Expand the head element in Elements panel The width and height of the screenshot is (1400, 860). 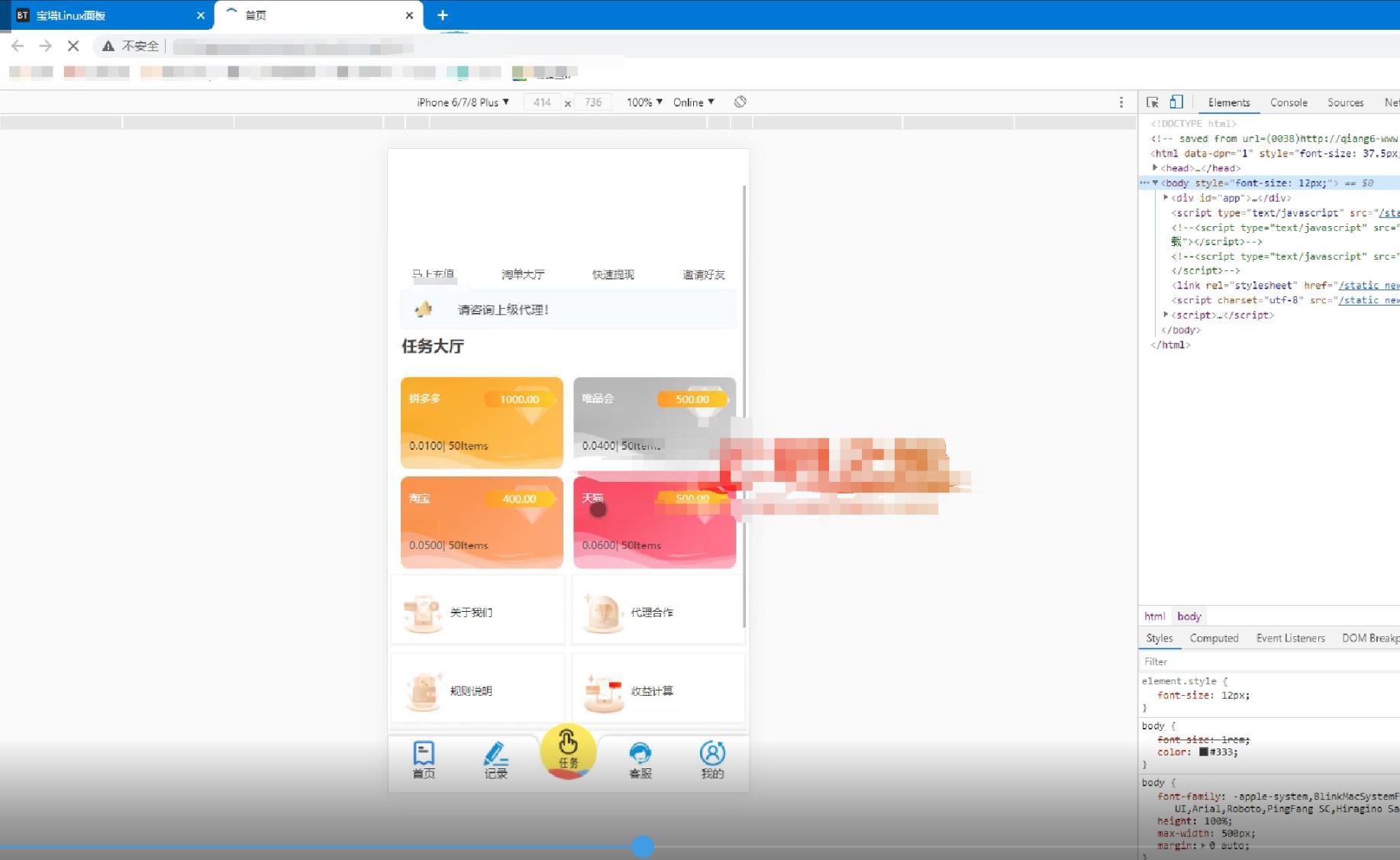click(1155, 167)
